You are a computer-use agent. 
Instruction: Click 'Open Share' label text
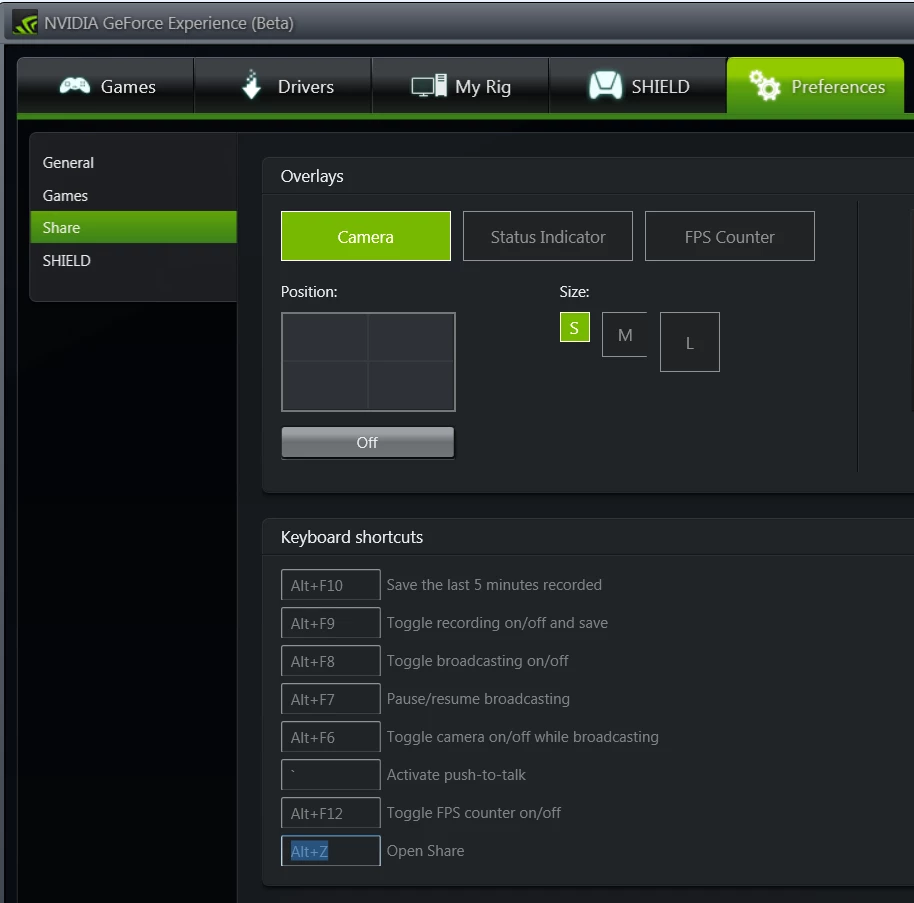pyautogui.click(x=426, y=851)
